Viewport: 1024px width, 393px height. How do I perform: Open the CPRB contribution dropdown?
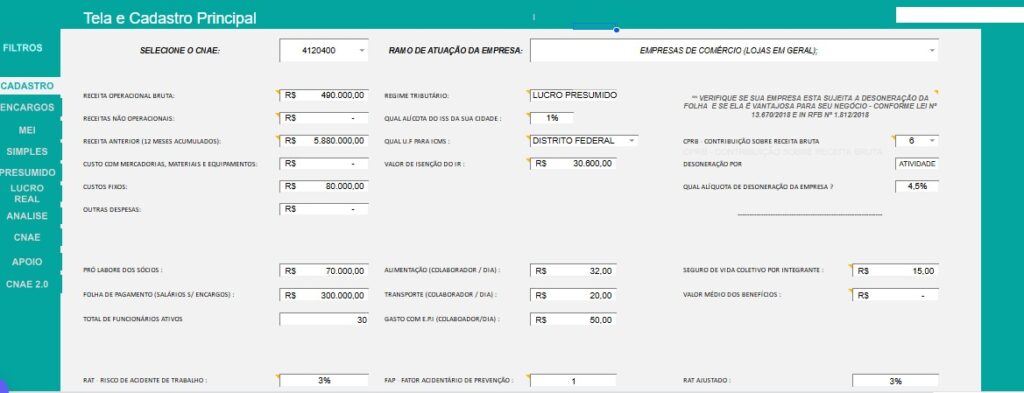point(931,140)
